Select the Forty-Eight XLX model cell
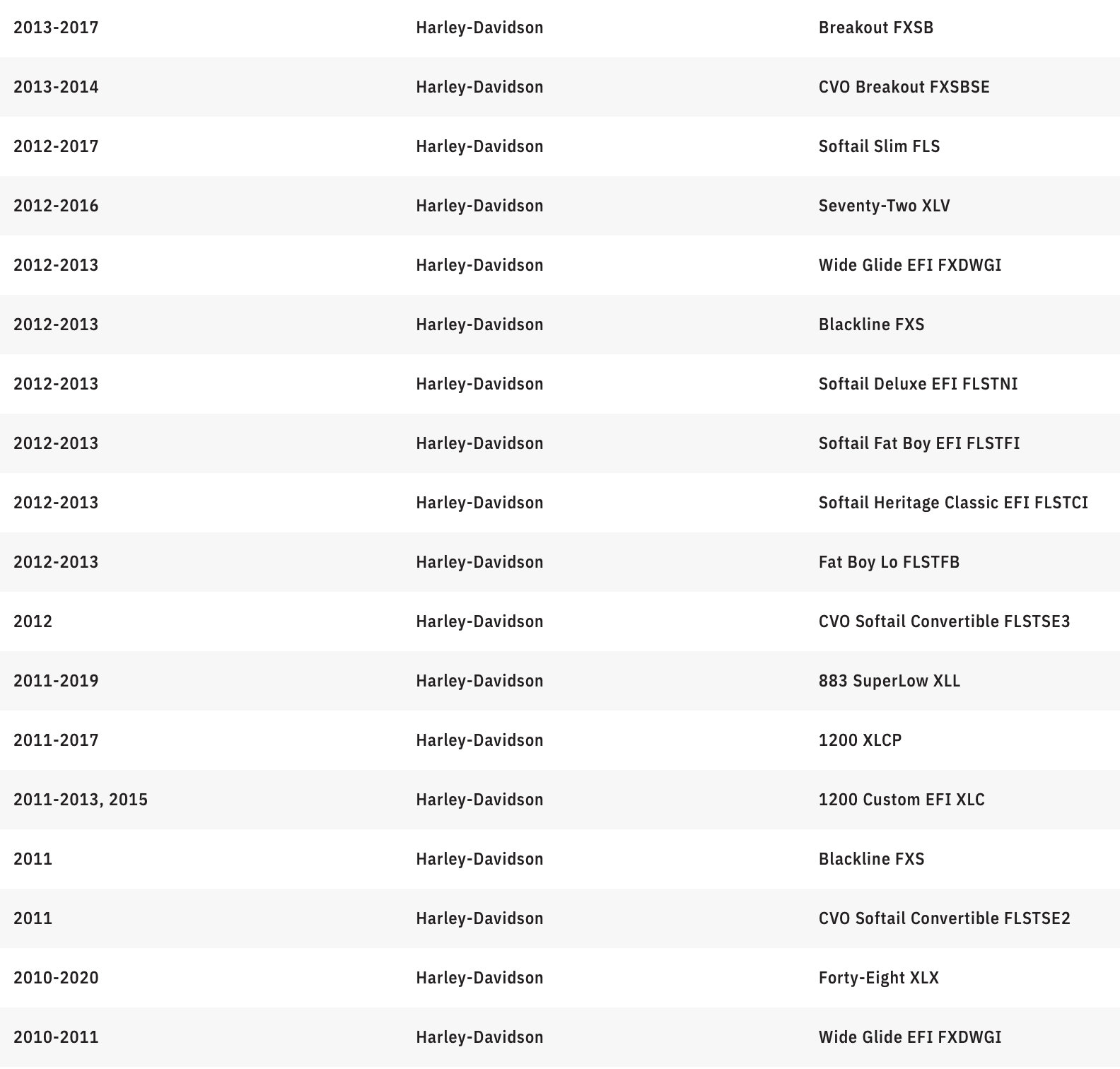 click(x=878, y=978)
